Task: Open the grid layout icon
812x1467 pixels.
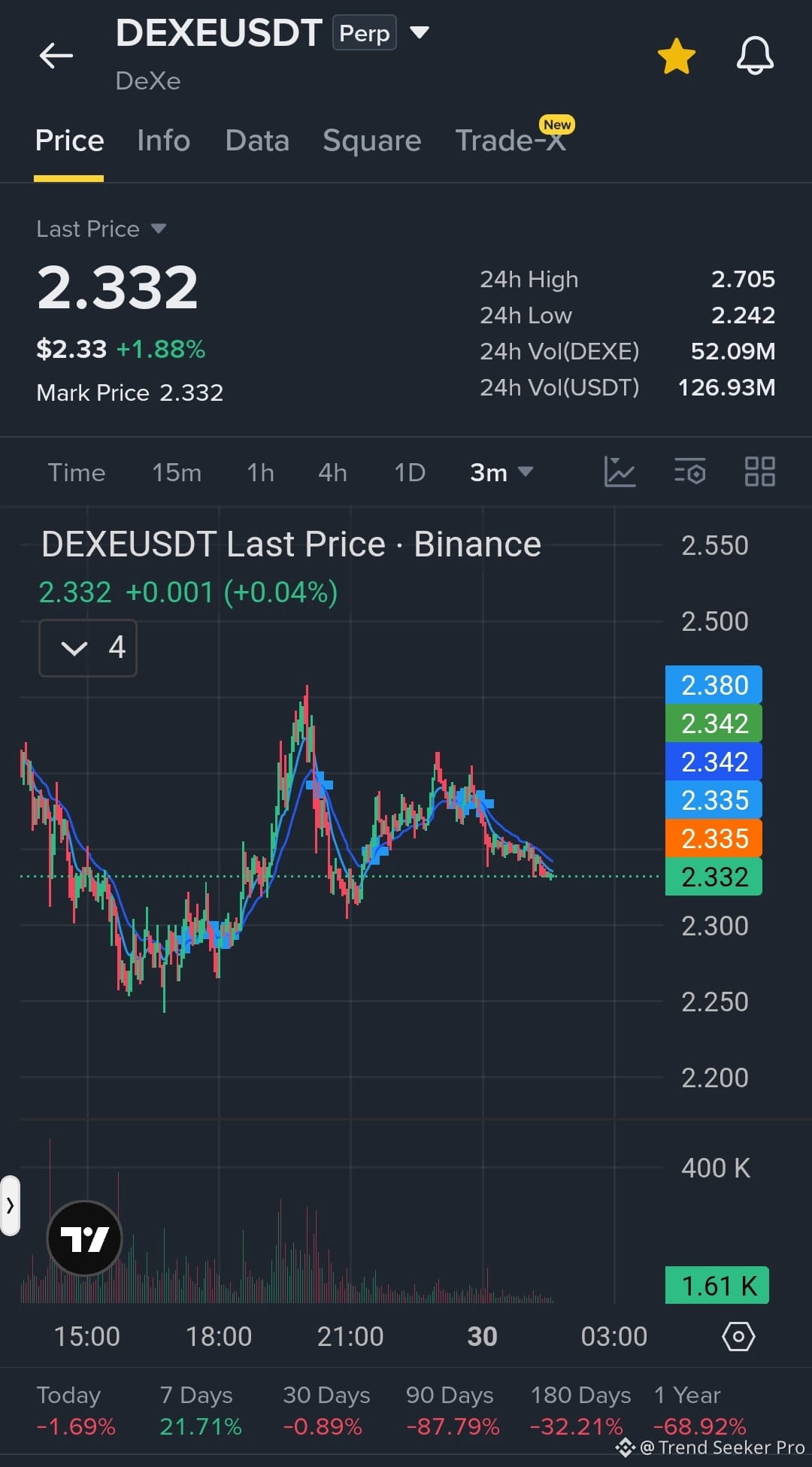Action: click(x=759, y=472)
